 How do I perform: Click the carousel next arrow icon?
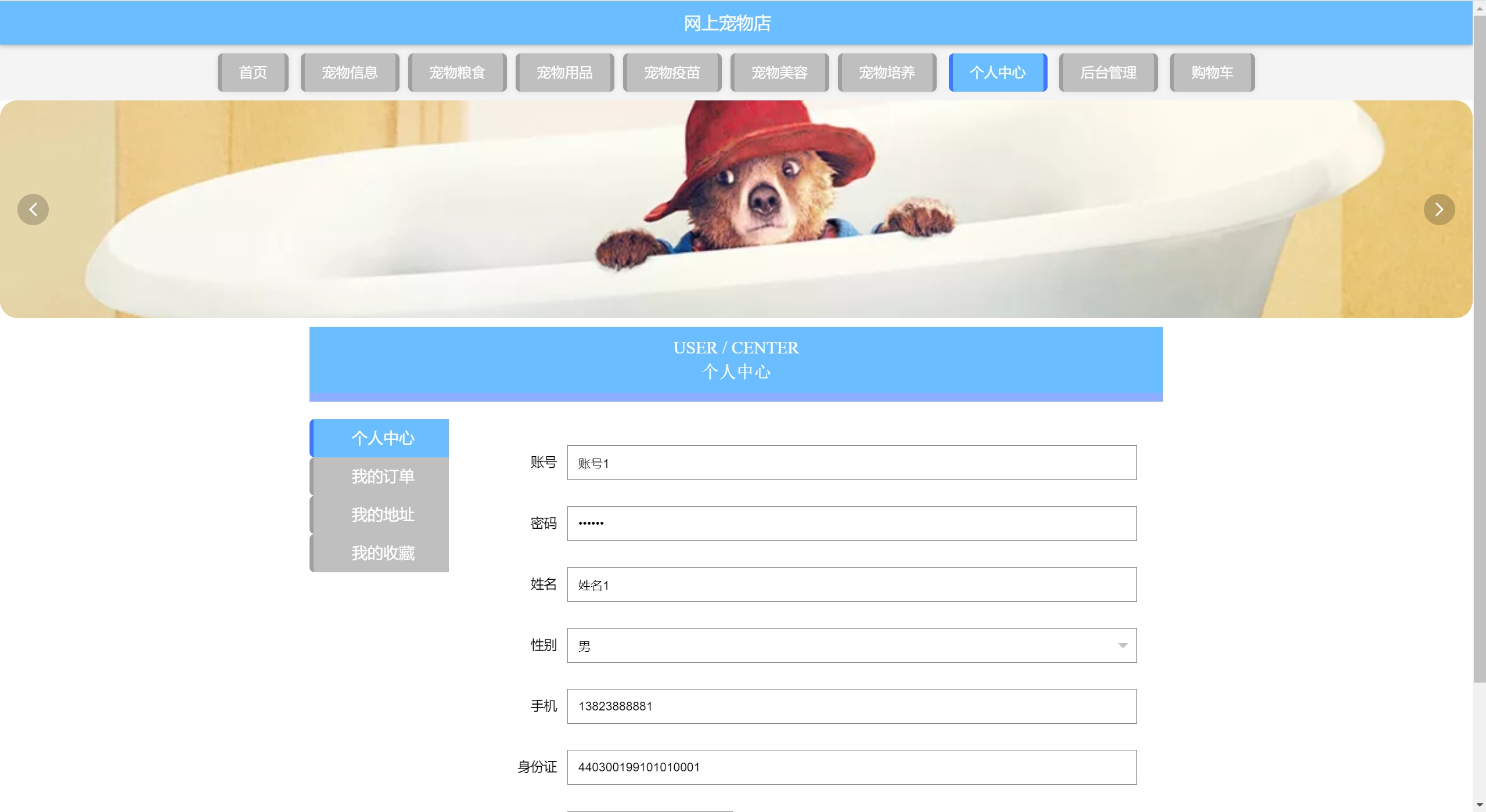coord(1439,210)
